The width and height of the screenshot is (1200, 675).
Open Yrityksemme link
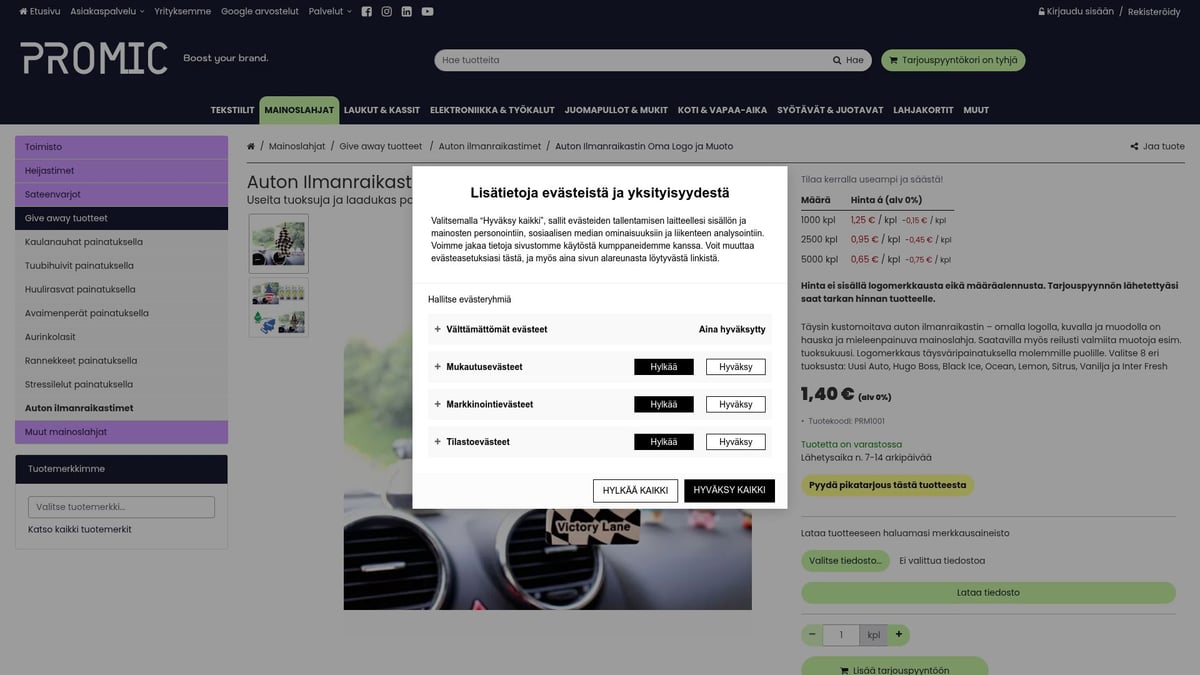[x=183, y=11]
